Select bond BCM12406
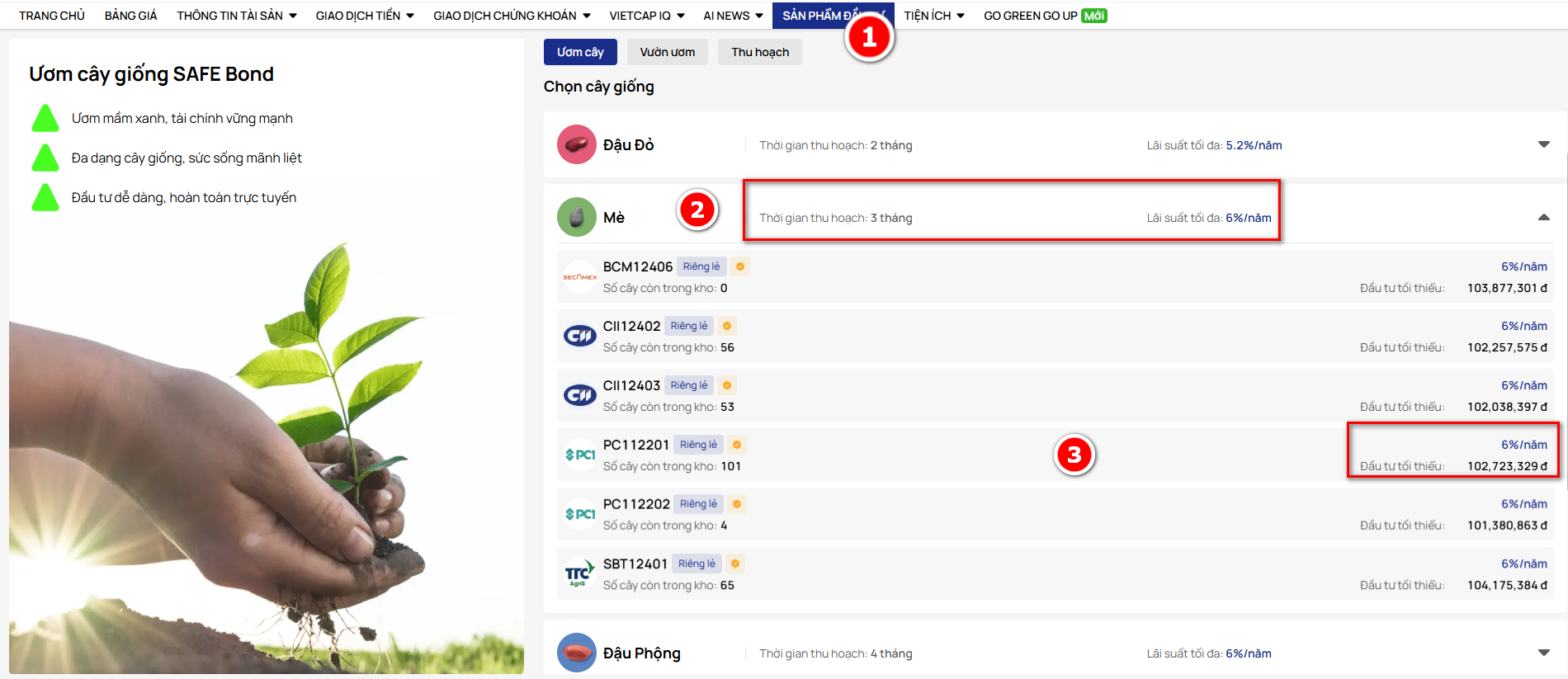The height and width of the screenshot is (679, 1568). point(1056,277)
